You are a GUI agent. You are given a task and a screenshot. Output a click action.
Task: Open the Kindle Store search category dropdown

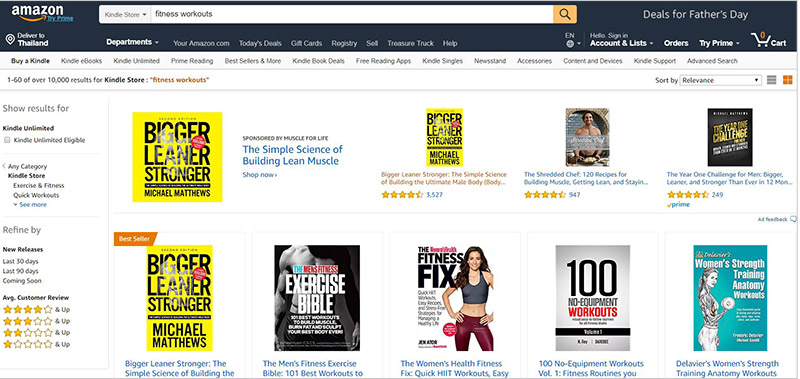pyautogui.click(x=125, y=14)
